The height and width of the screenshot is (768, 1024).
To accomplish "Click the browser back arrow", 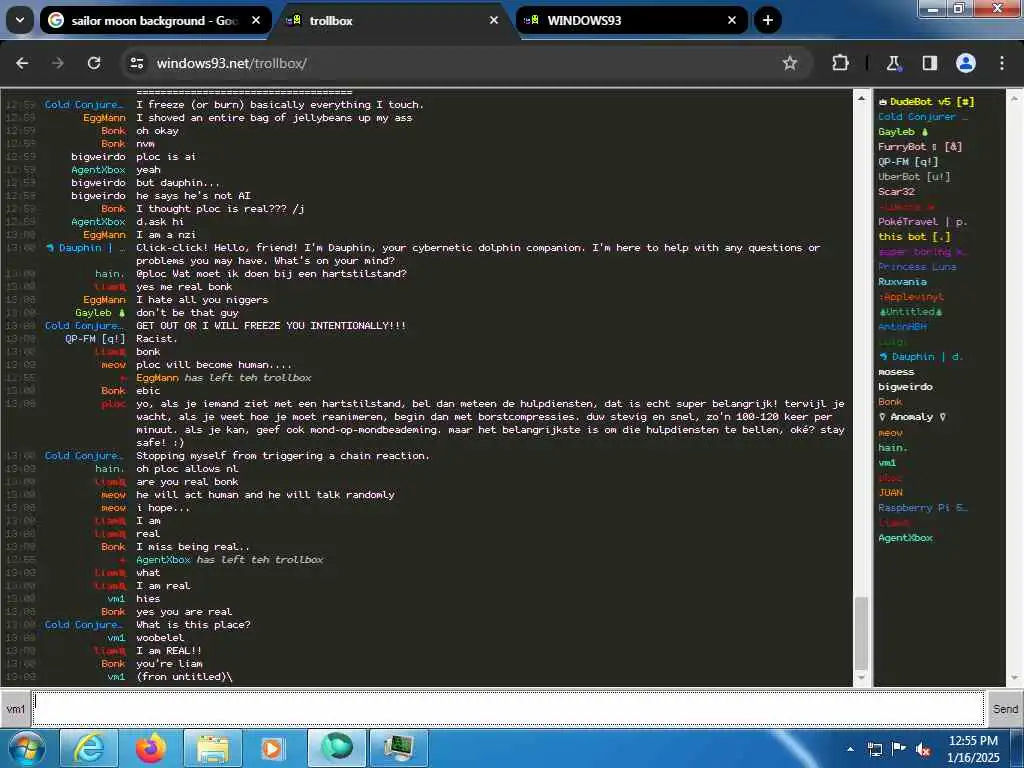I will pos(22,63).
